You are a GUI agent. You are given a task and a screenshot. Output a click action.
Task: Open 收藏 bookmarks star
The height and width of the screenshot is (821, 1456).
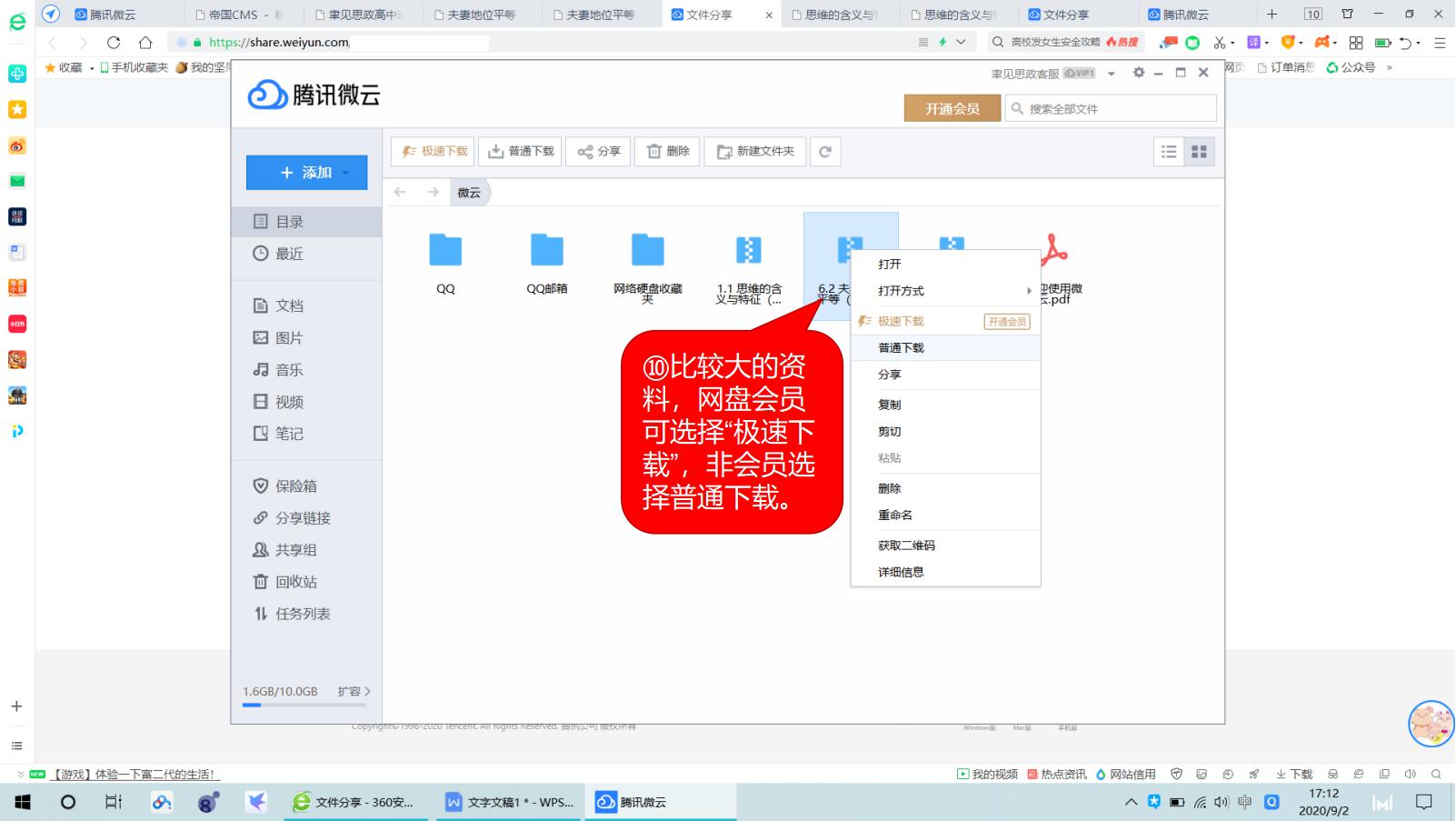coord(65,67)
